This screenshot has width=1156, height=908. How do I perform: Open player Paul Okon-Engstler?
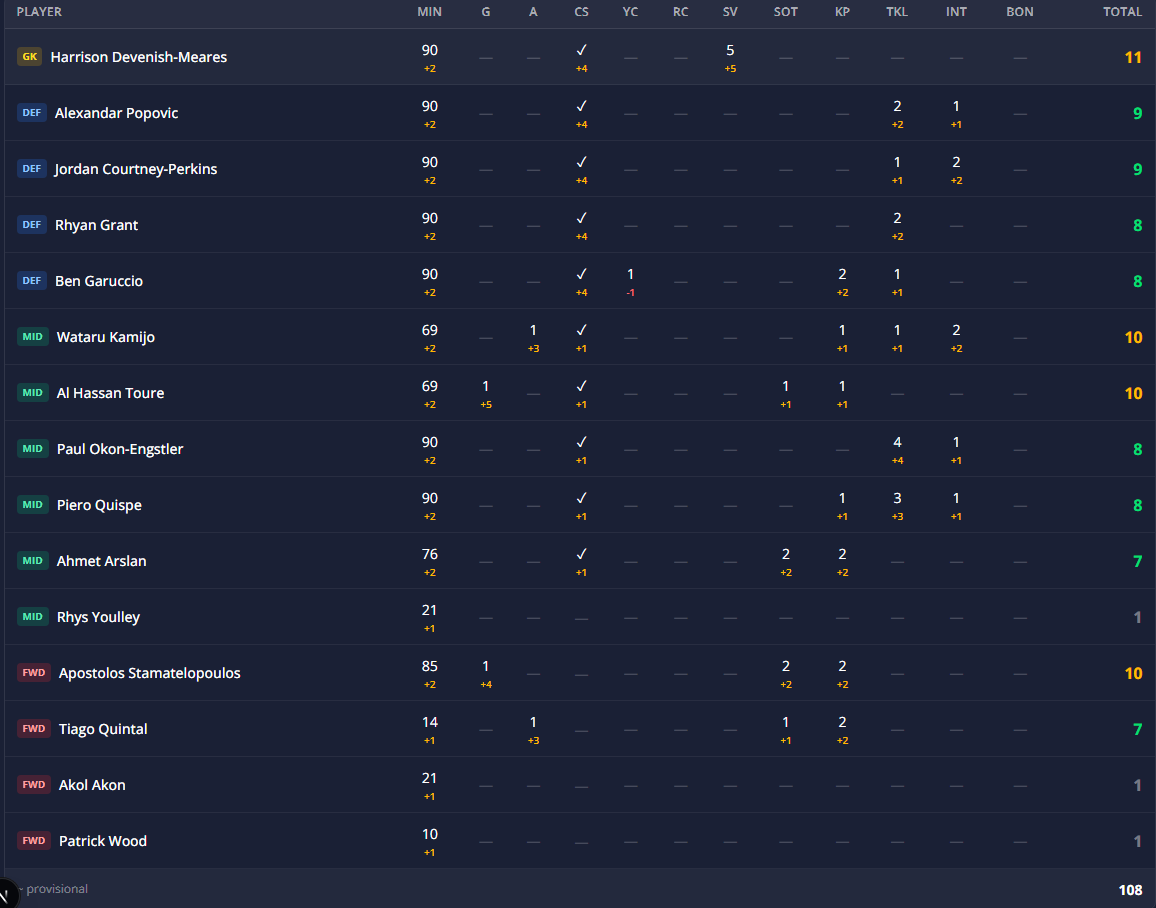tap(120, 449)
